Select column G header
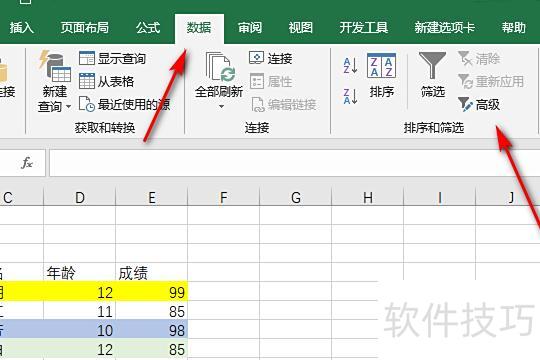This screenshot has width=540, height=360. 295,198
